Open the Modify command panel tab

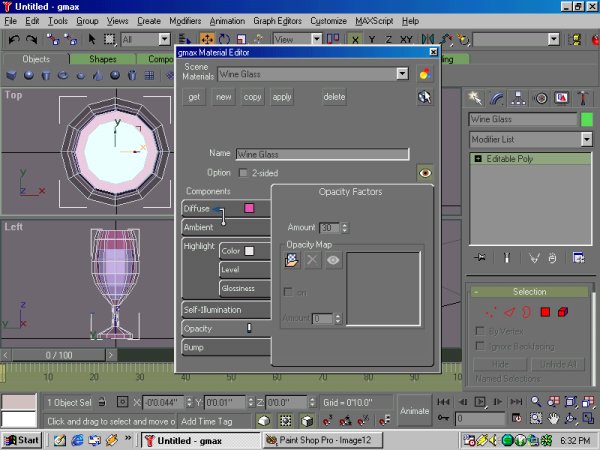[x=497, y=98]
